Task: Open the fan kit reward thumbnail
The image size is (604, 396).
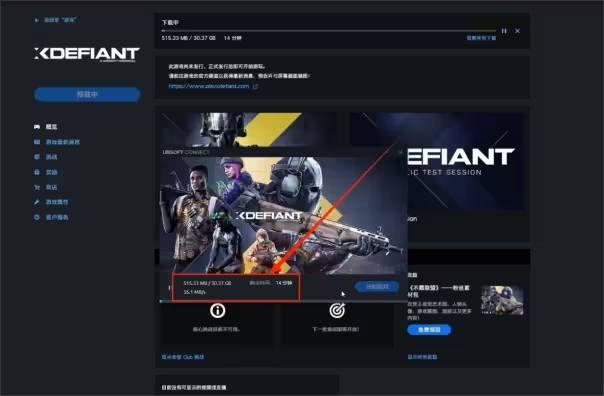Action: [502, 300]
